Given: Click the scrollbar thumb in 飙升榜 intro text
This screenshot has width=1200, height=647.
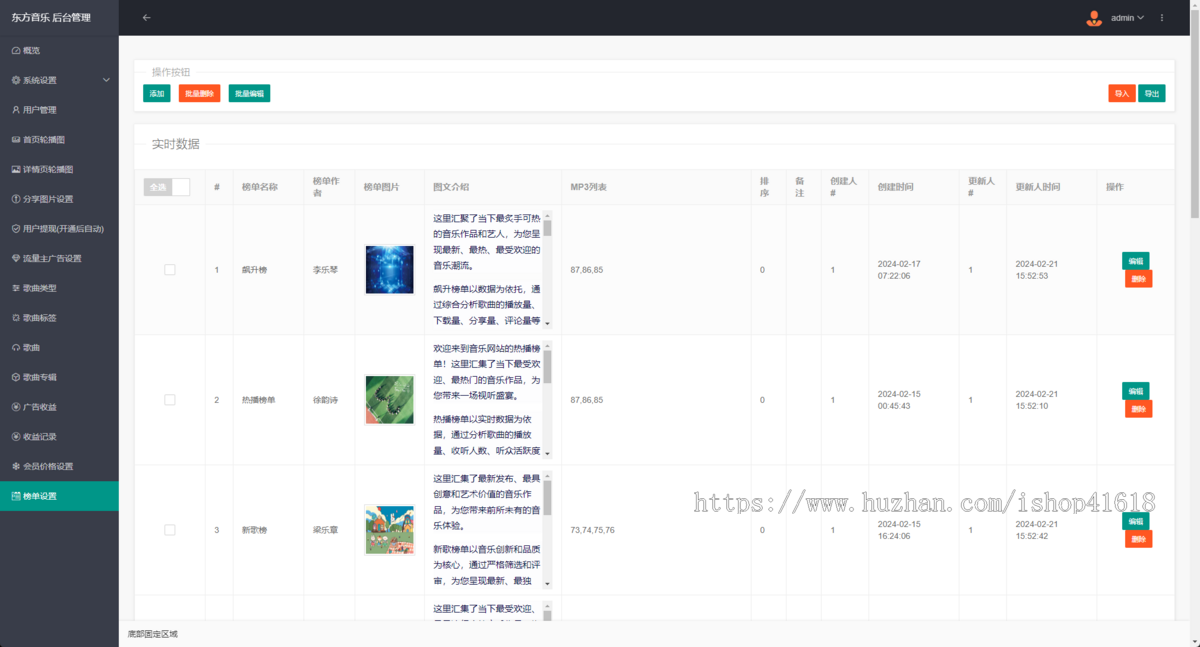Looking at the screenshot, I should [547, 228].
